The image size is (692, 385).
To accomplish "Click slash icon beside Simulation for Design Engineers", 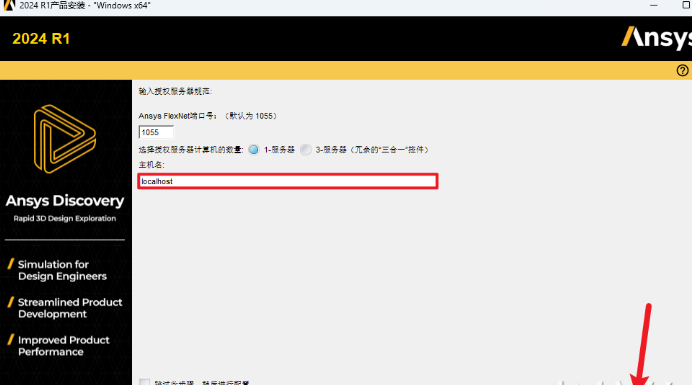I will [x=11, y=264].
